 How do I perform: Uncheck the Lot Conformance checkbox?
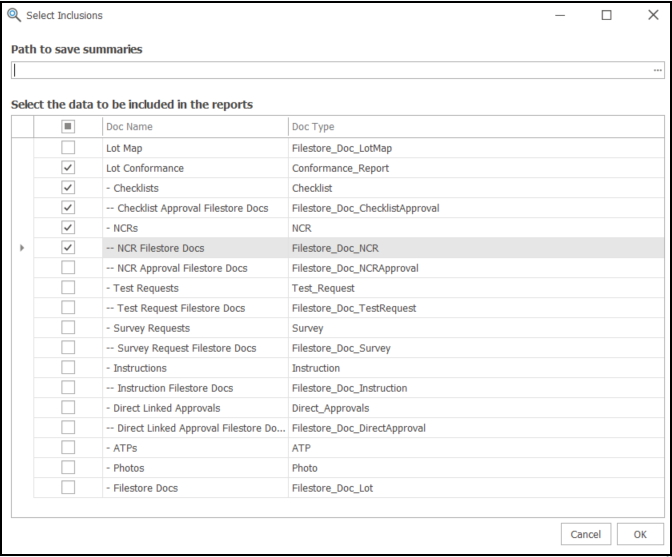point(68,168)
